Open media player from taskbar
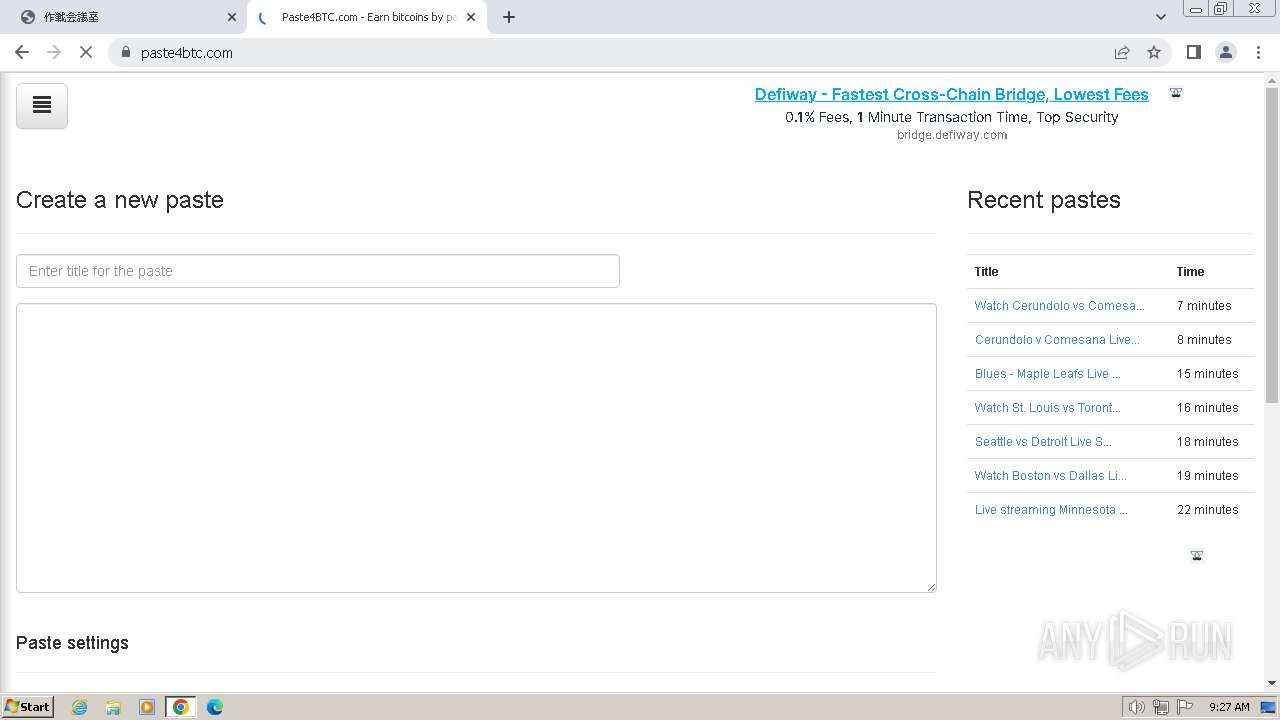1280x720 pixels. pyautogui.click(x=147, y=707)
